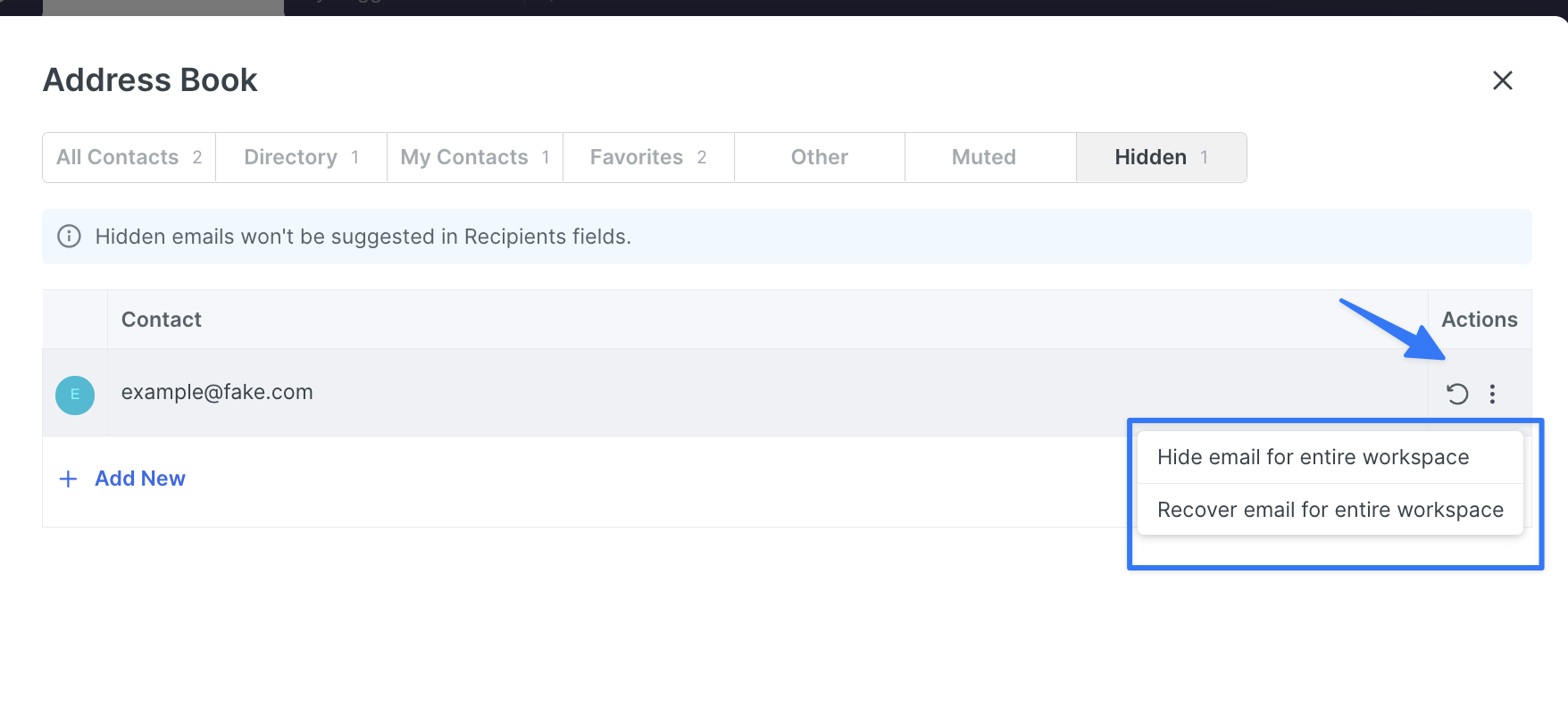1568x716 pixels.
Task: Click the example@fake.com contact entry
Action: [x=217, y=392]
